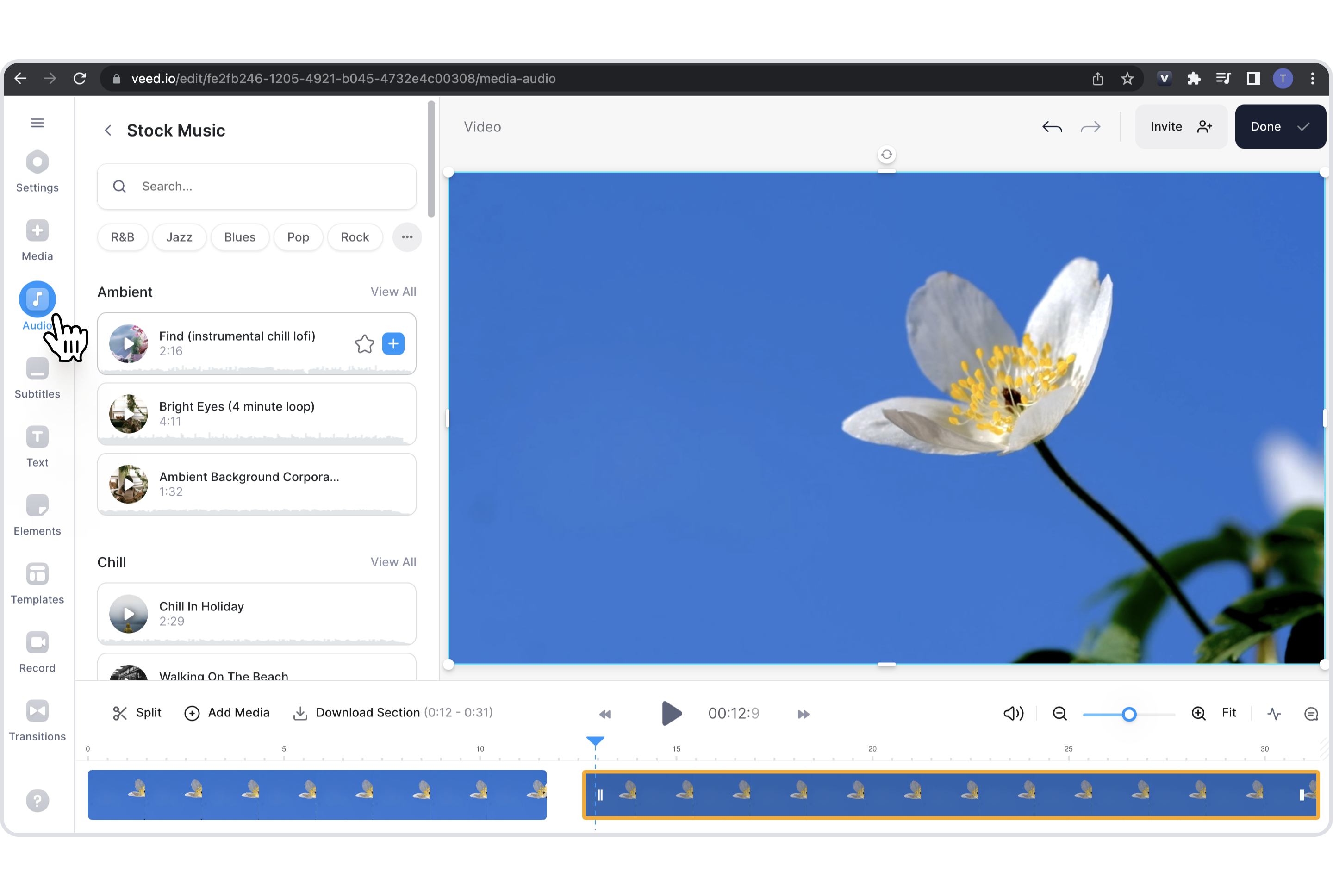Viewport: 1333px width, 896px height.
Task: Zoom out the timeline
Action: (1059, 713)
